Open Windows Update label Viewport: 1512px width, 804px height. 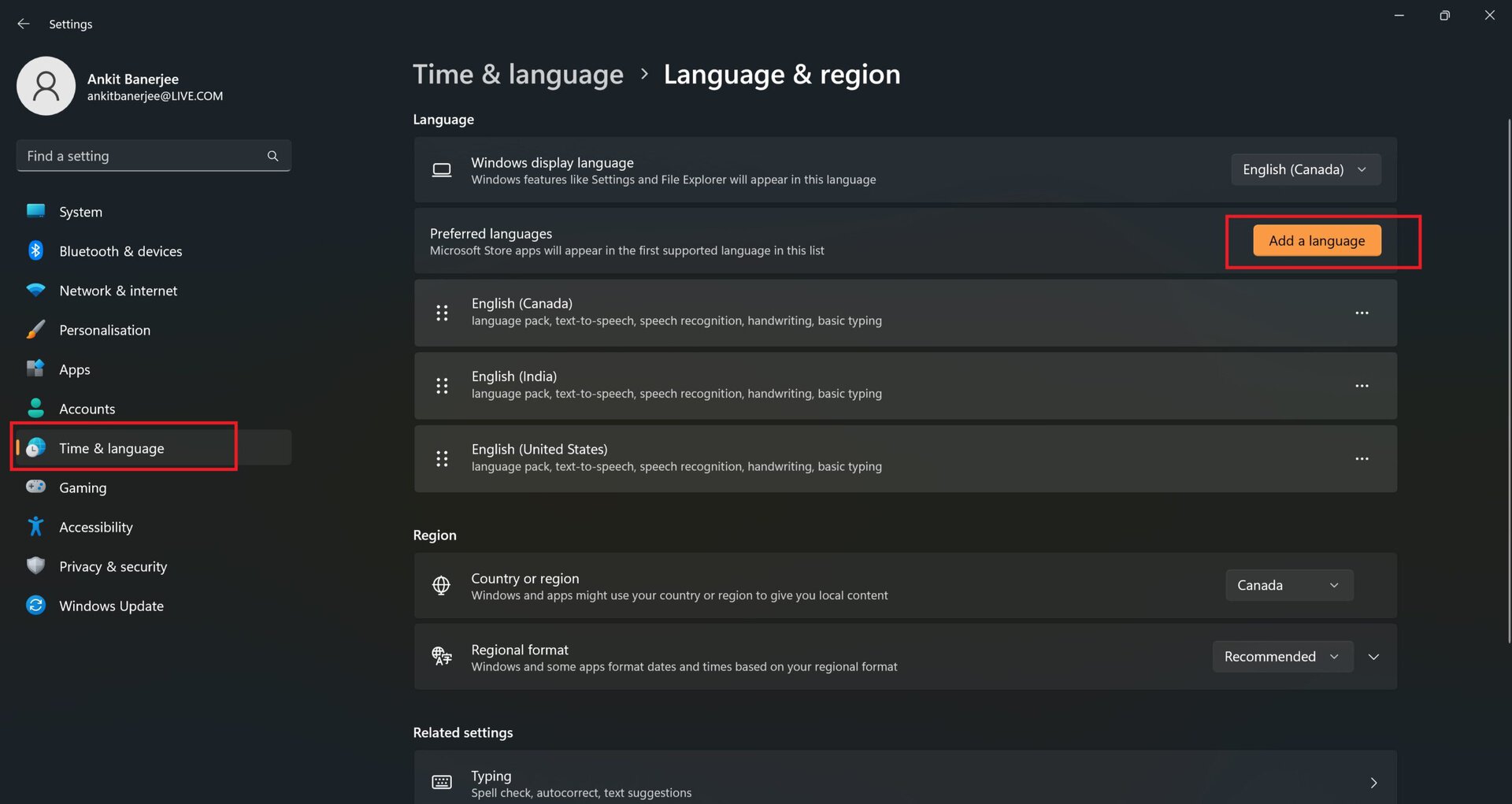tap(111, 606)
